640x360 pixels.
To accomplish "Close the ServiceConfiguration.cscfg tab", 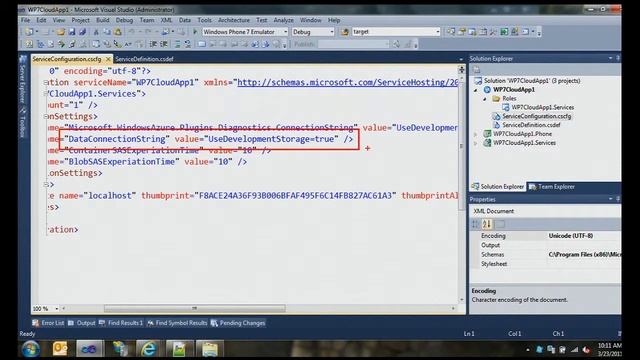I will point(108,59).
